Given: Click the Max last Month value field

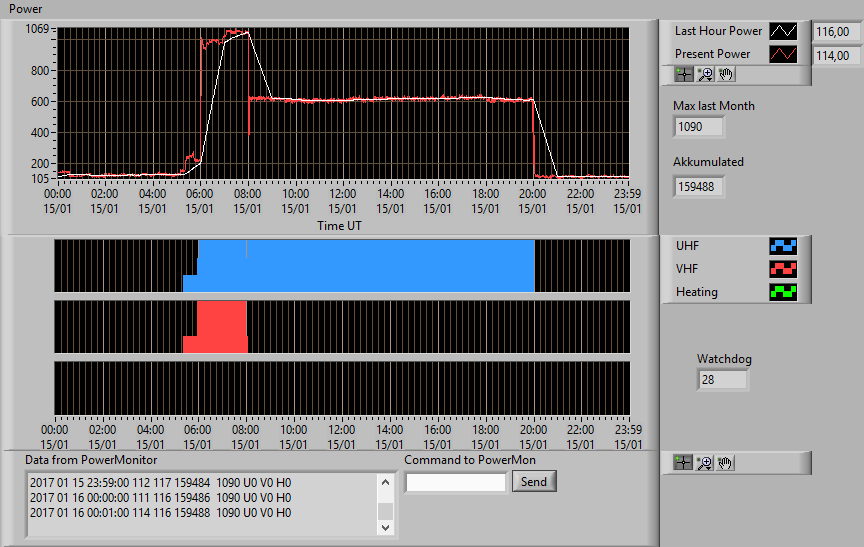Looking at the screenshot, I should coord(698,127).
